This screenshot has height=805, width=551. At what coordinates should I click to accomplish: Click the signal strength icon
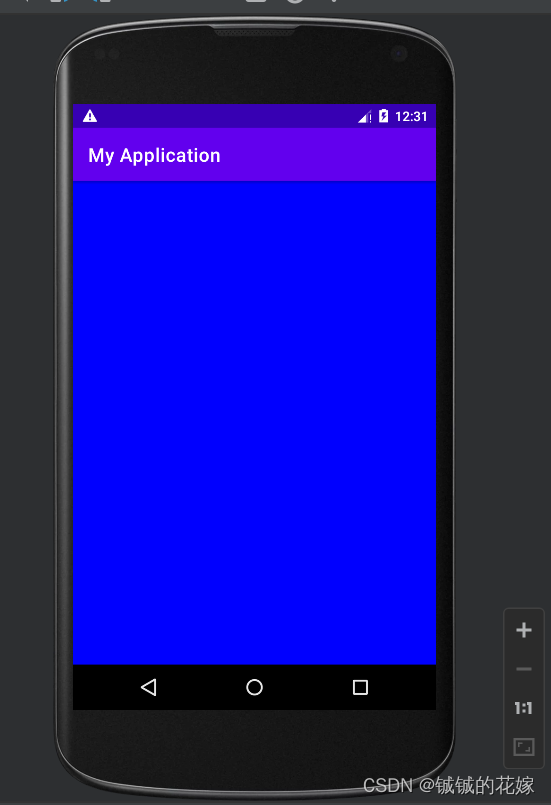tap(365, 117)
